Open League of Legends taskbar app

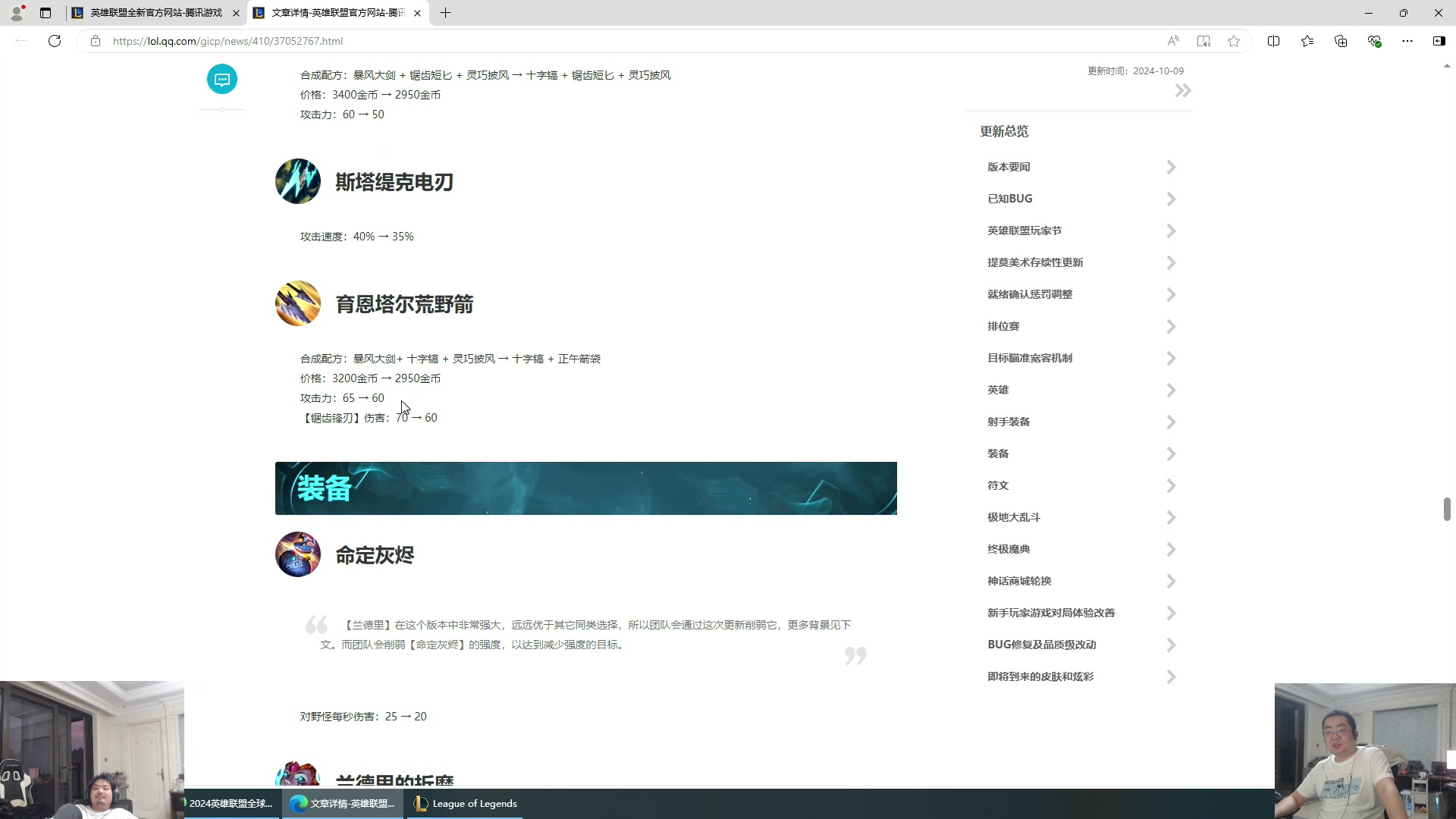point(466,803)
